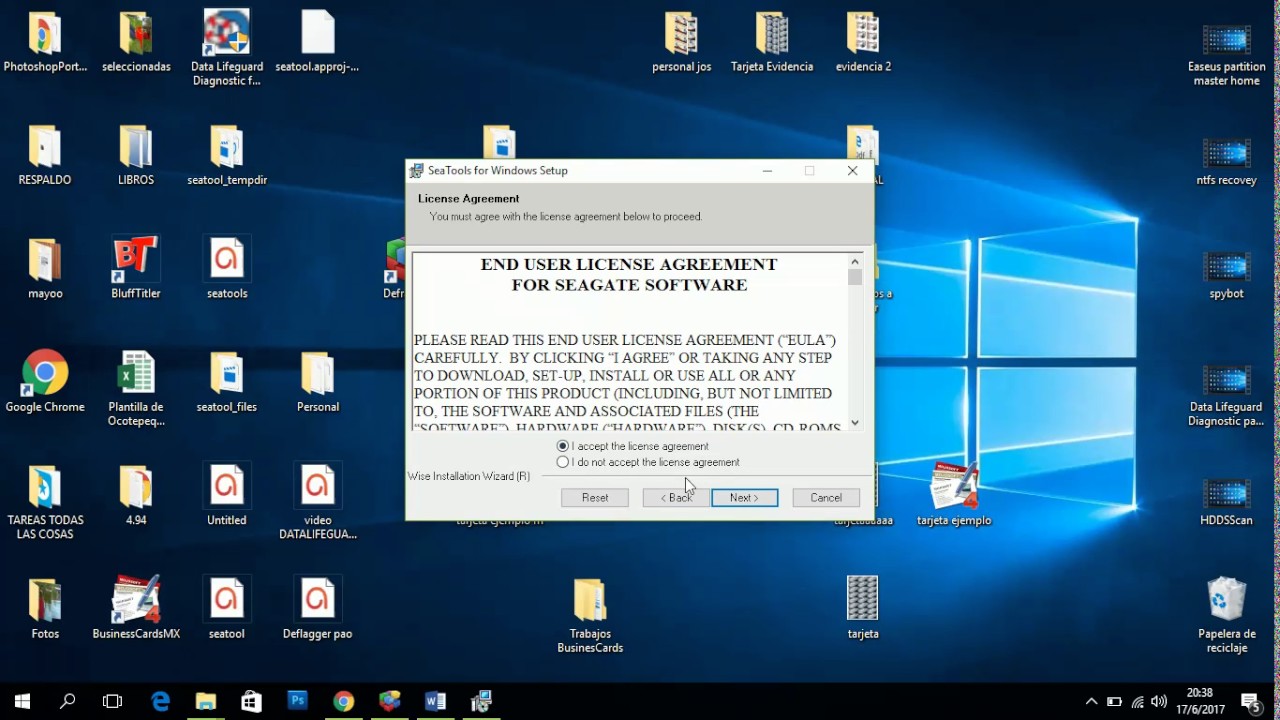Minimize the SeaTools Setup window
This screenshot has height=720, width=1280.
click(x=767, y=171)
